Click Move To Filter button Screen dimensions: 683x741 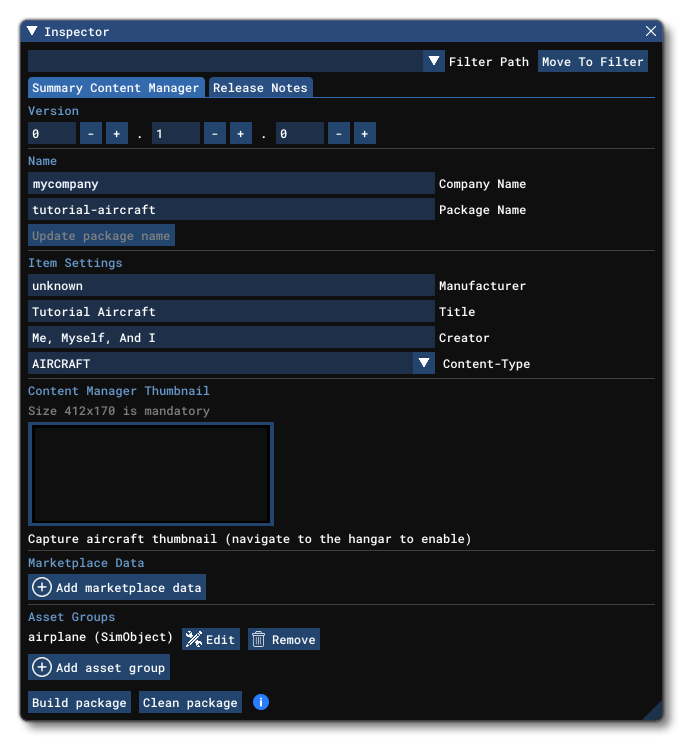coord(592,61)
